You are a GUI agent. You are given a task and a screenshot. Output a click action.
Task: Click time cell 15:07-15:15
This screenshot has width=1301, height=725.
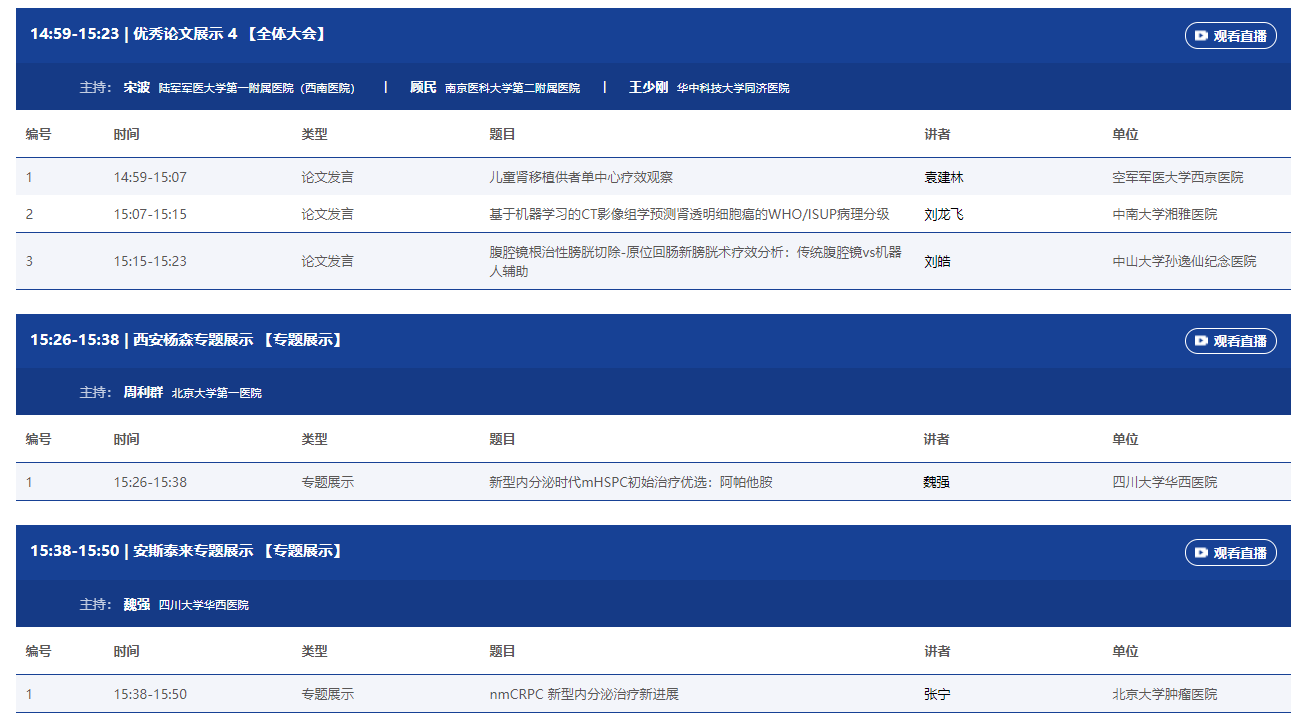point(150,214)
